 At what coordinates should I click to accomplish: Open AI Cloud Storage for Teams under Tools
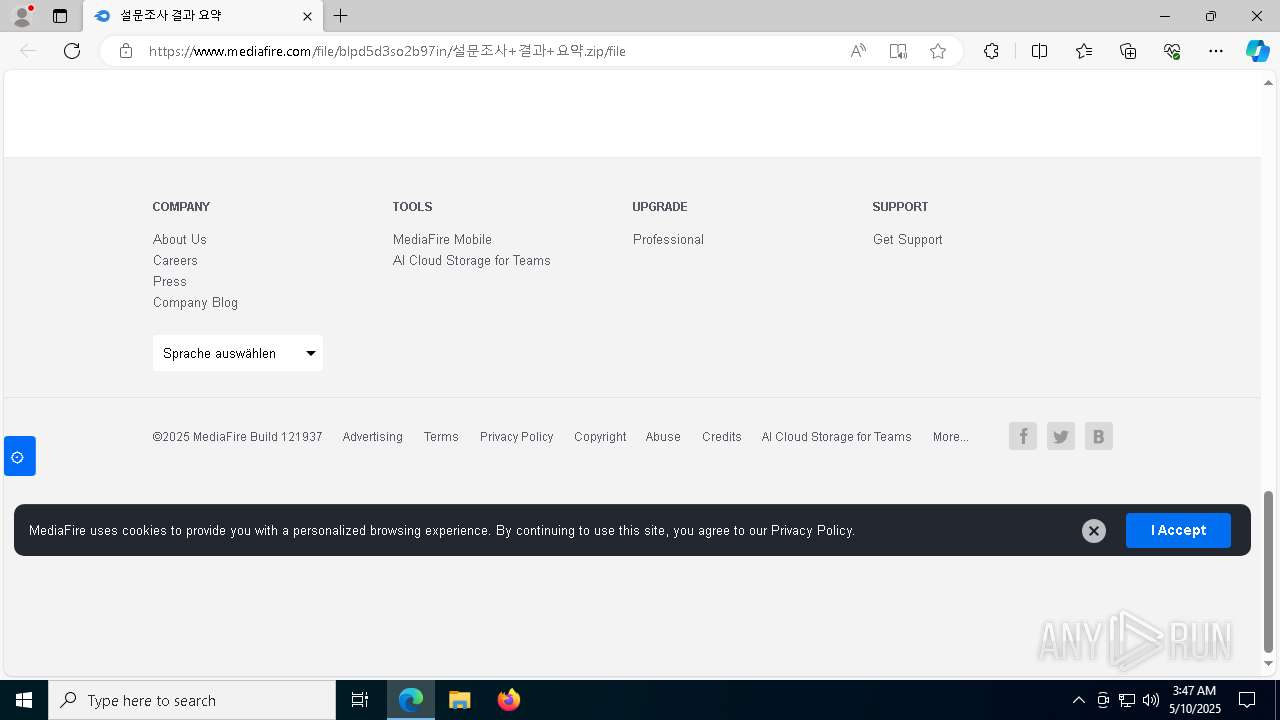click(x=472, y=260)
